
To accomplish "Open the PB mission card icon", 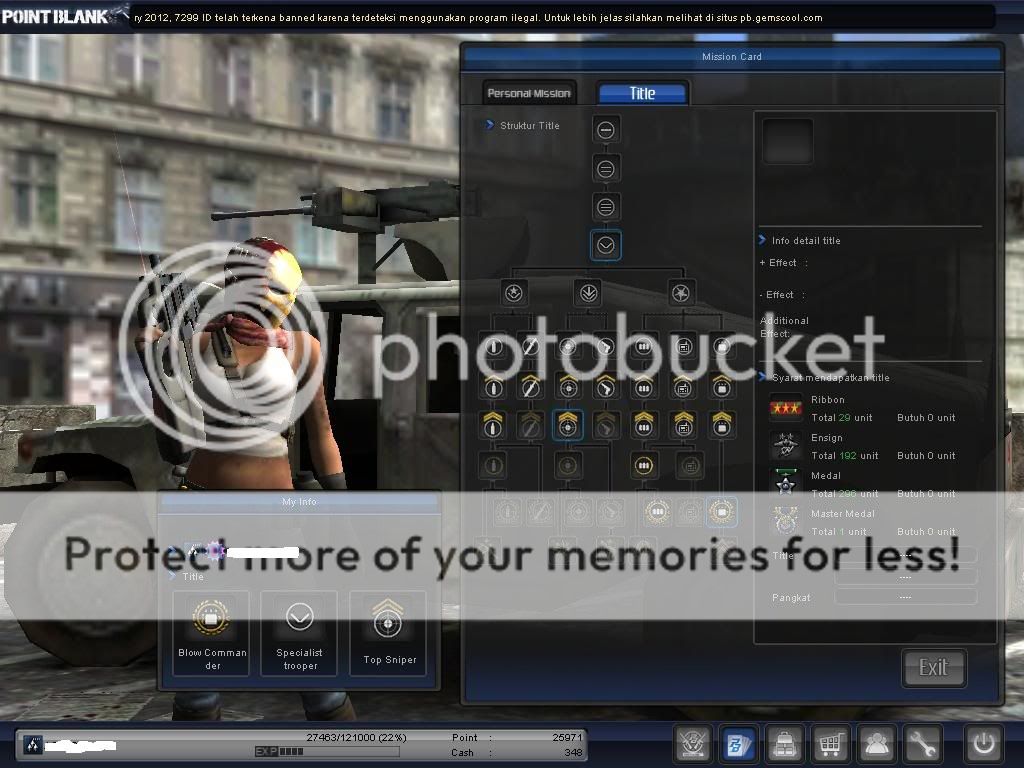I will 739,743.
